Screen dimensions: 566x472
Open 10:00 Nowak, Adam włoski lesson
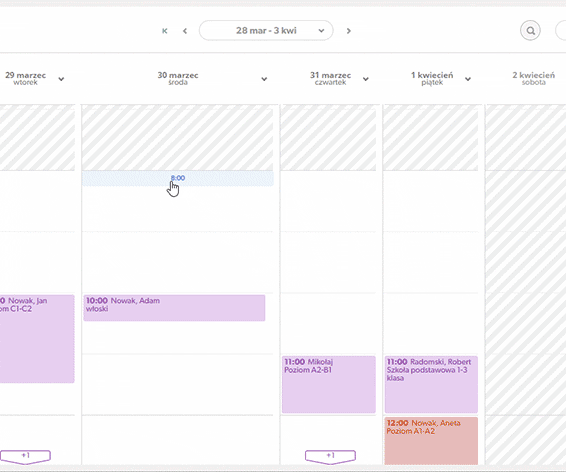pyautogui.click(x=174, y=308)
